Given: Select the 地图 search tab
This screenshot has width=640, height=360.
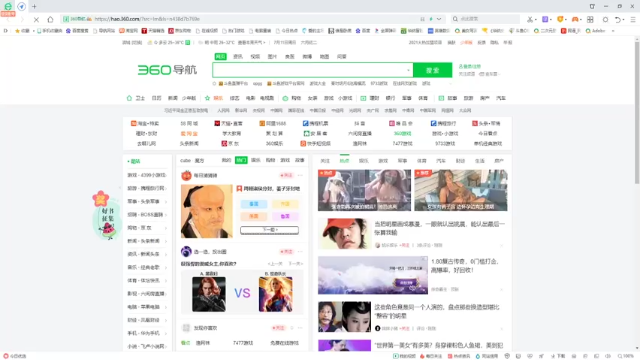Looking at the screenshot, I should (x=324, y=56).
